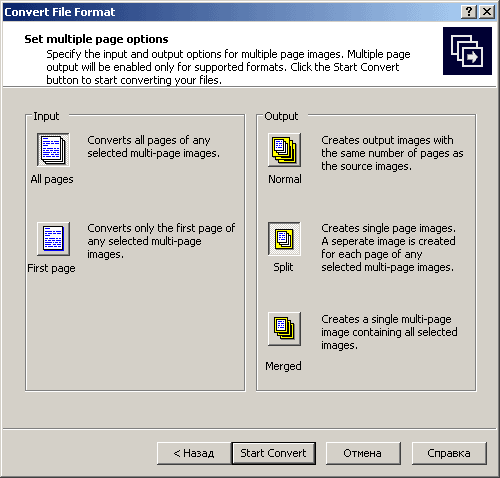Click the Convert File Format title bar

coord(230,12)
